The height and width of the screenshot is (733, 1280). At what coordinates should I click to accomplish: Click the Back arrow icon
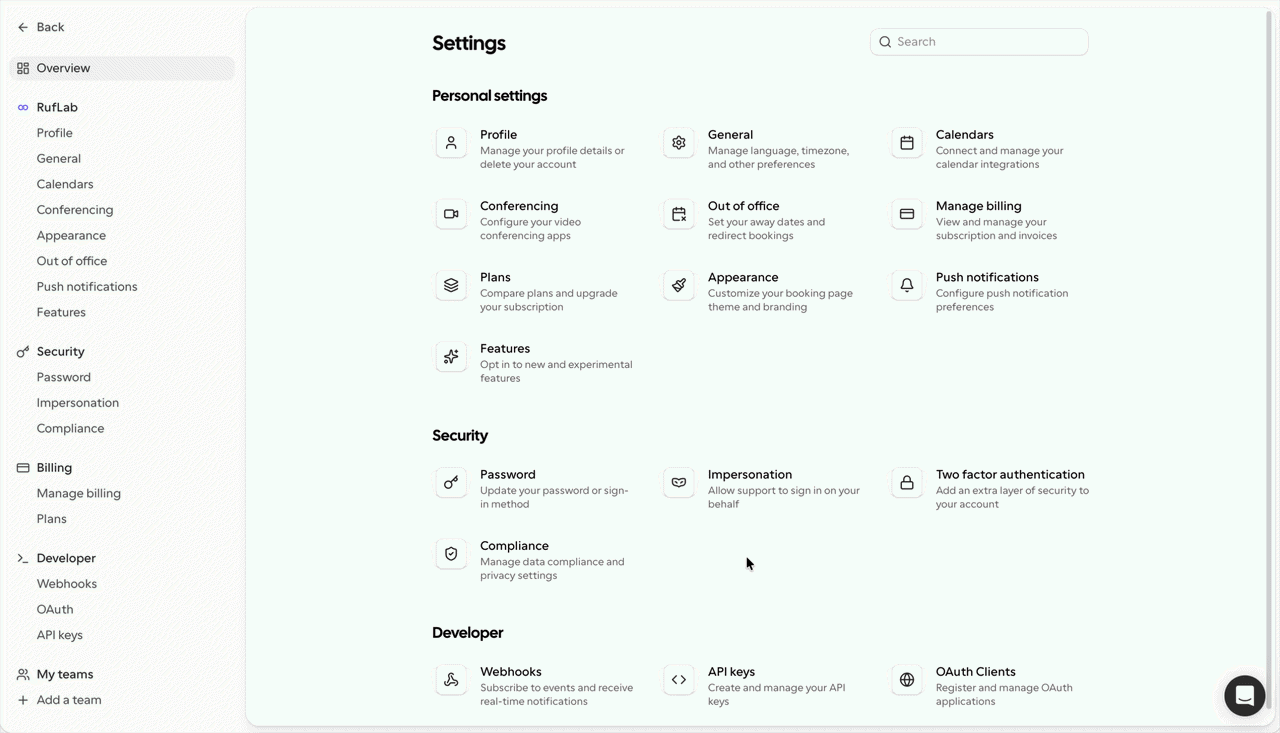(23, 27)
